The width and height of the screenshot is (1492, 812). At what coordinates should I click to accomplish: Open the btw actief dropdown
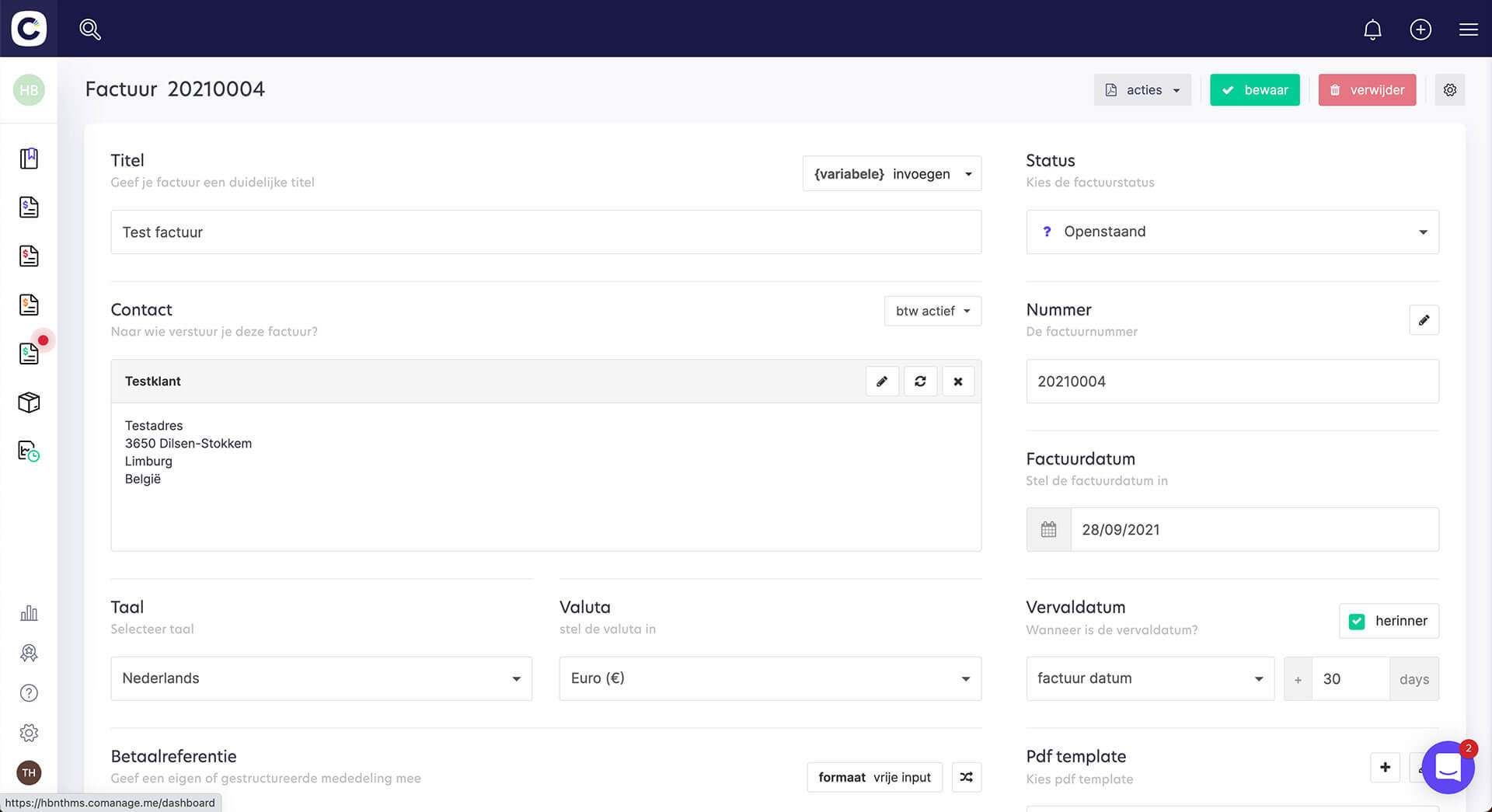932,311
